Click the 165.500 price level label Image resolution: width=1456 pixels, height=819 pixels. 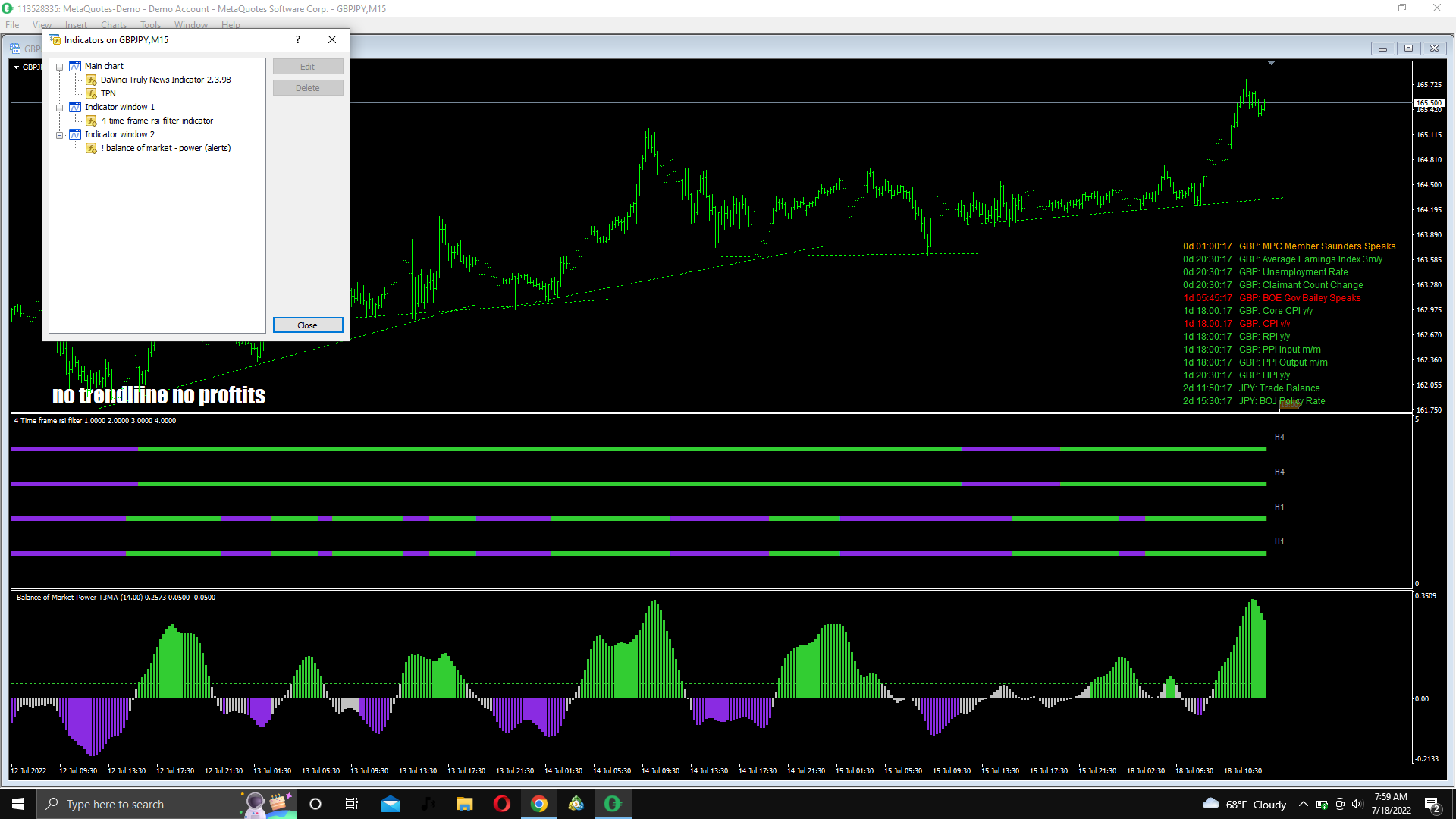pyautogui.click(x=1429, y=102)
